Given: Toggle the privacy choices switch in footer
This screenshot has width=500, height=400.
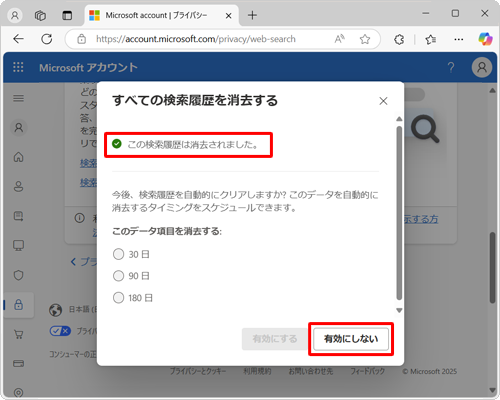Looking at the screenshot, I should click(x=60, y=331).
